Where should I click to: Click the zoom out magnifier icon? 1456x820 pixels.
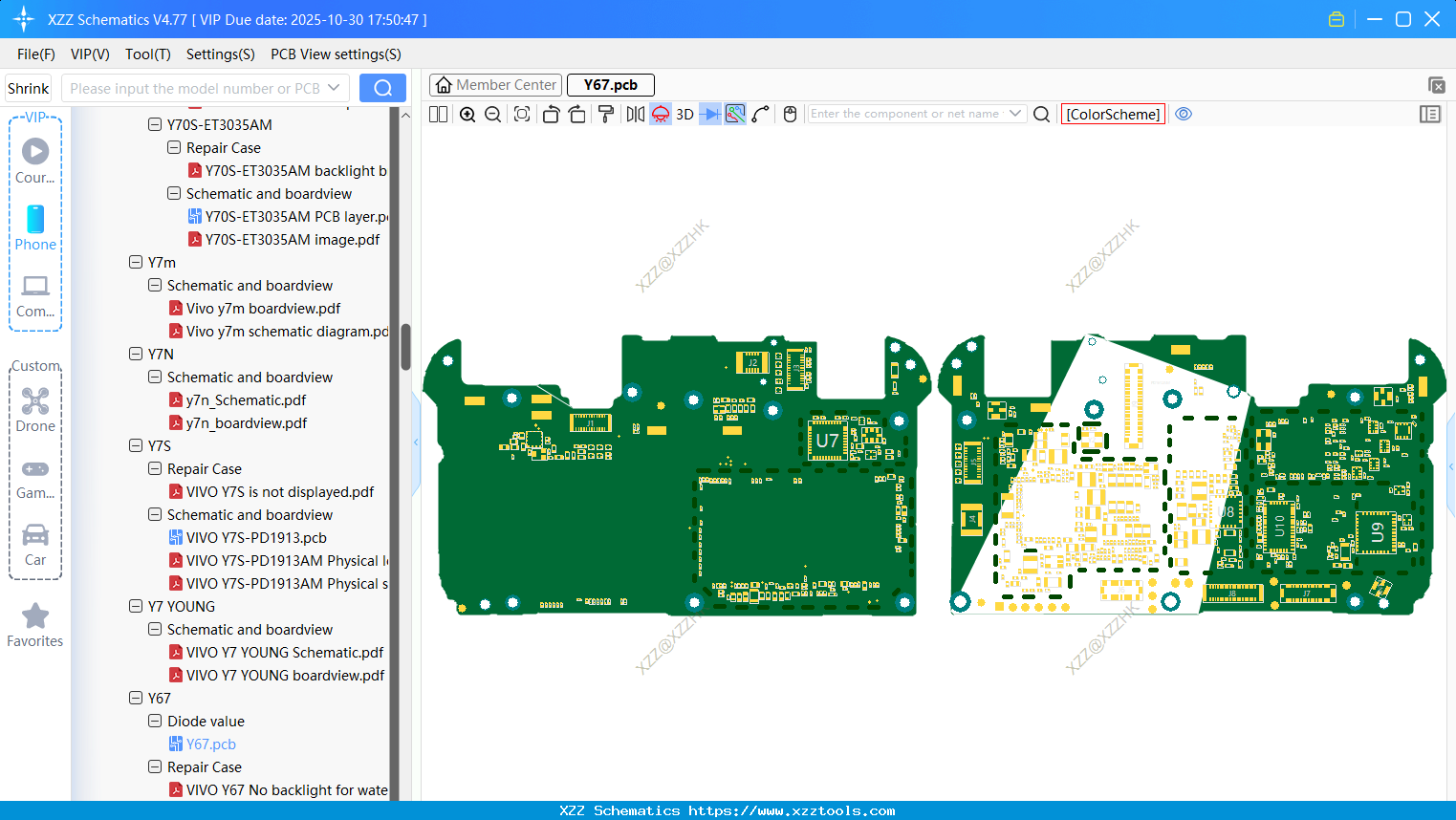click(493, 115)
